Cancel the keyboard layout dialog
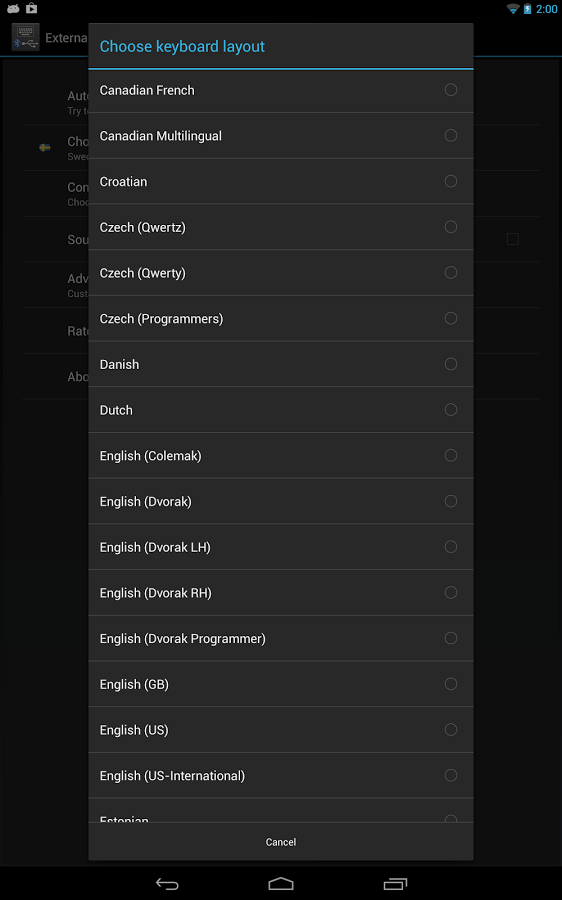This screenshot has height=900, width=562. click(281, 842)
